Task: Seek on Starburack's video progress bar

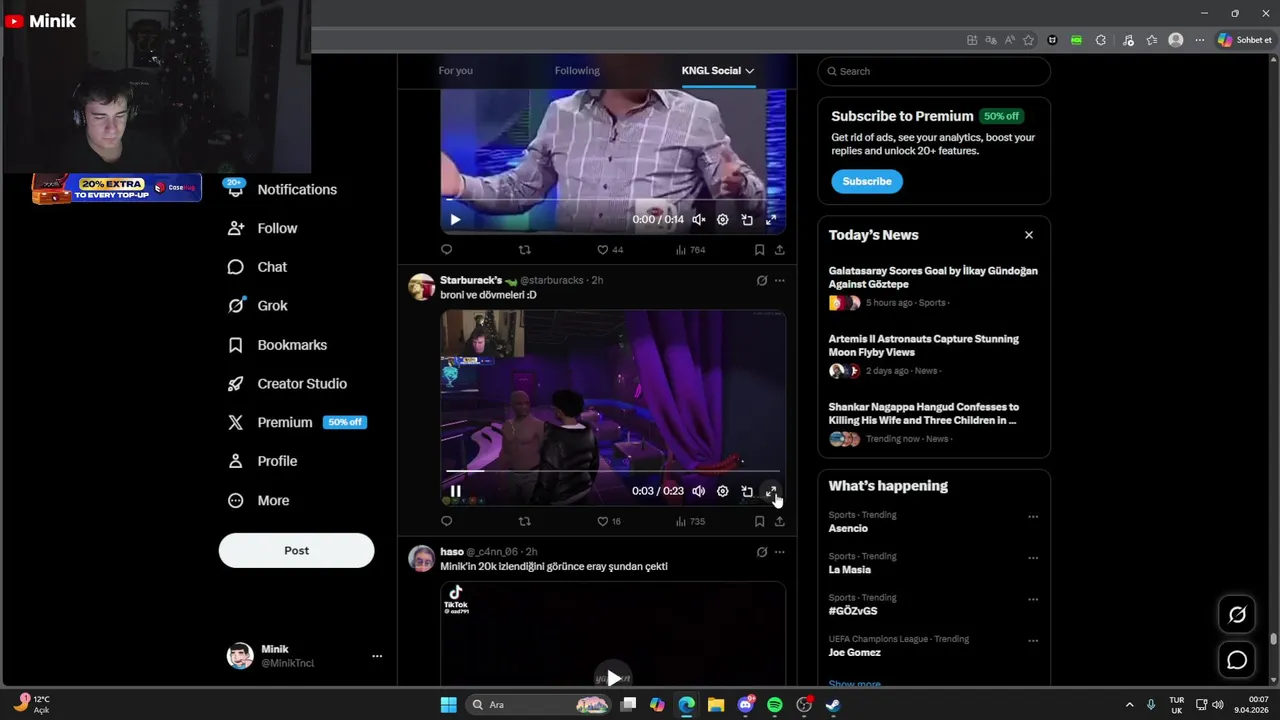Action: click(x=613, y=471)
